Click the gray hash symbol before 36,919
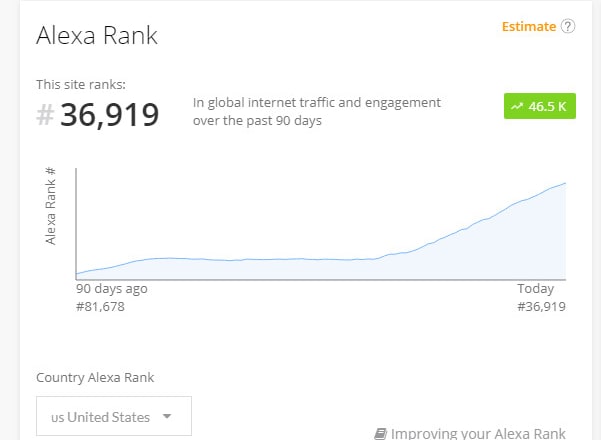601x440 pixels. pos(45,115)
